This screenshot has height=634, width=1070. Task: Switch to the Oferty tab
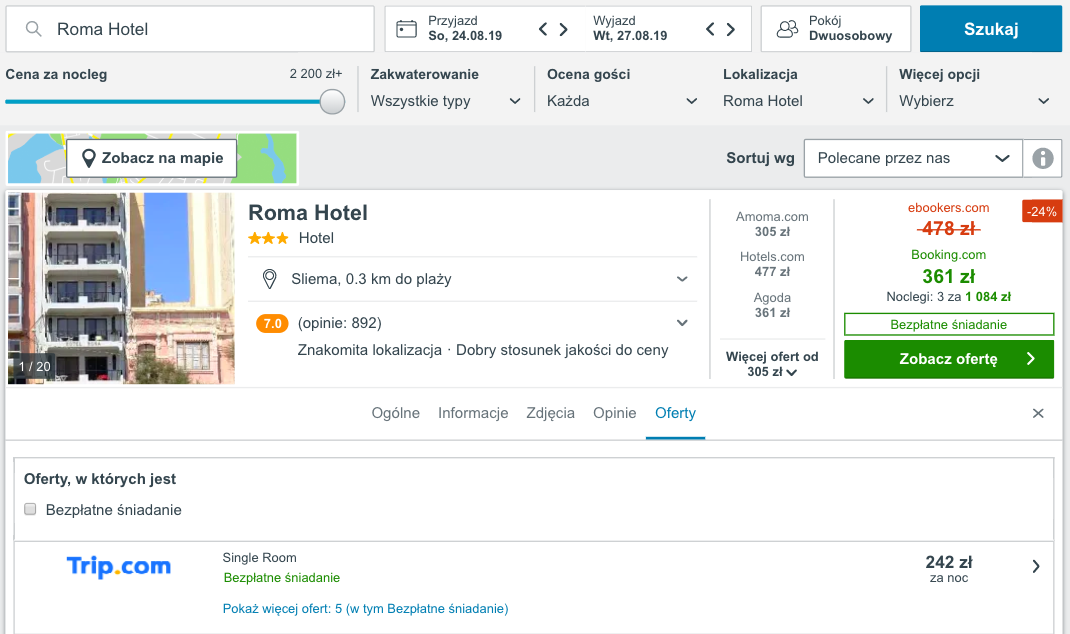click(675, 413)
